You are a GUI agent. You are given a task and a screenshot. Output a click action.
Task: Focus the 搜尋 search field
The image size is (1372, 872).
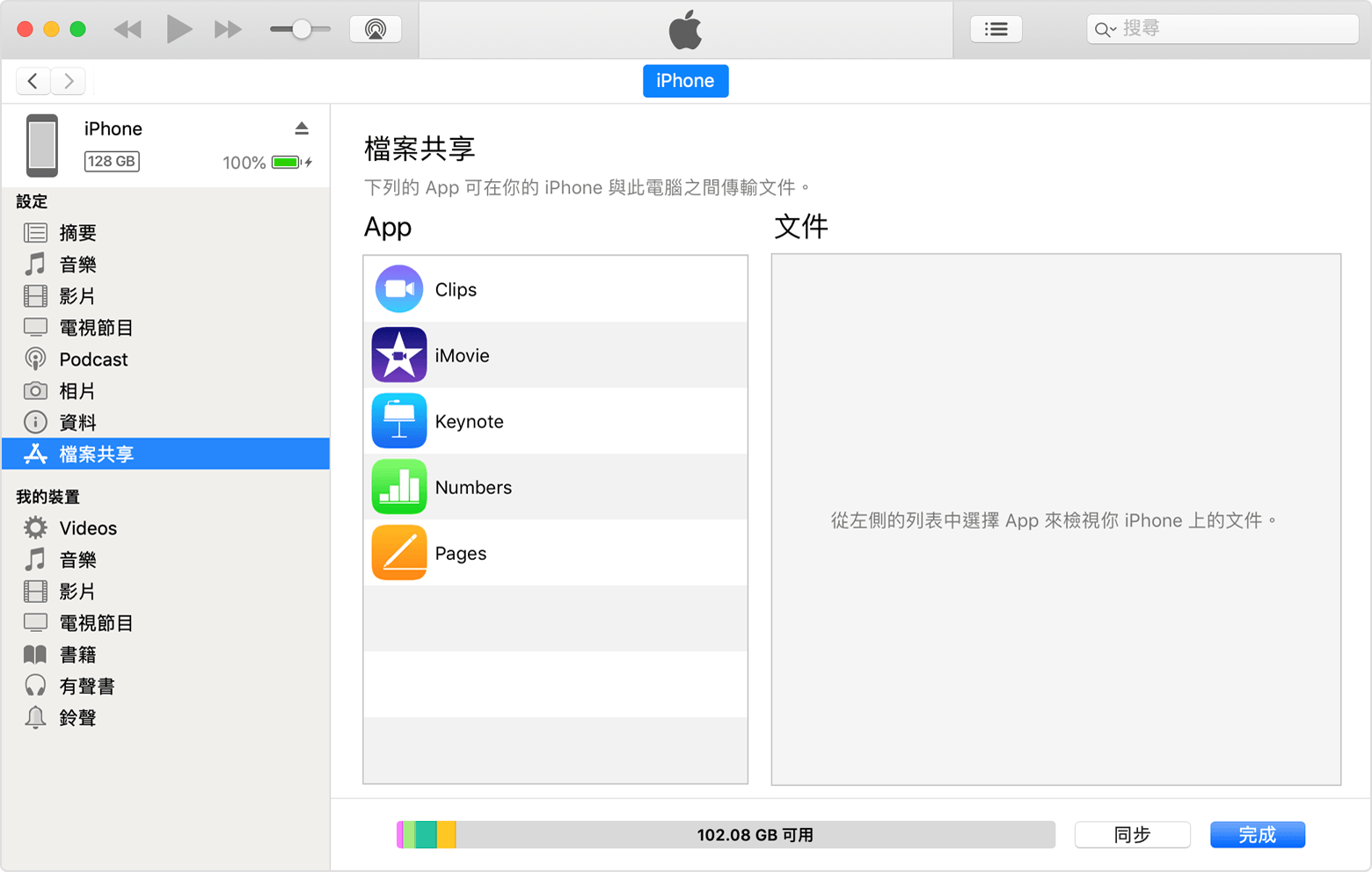point(1222,29)
